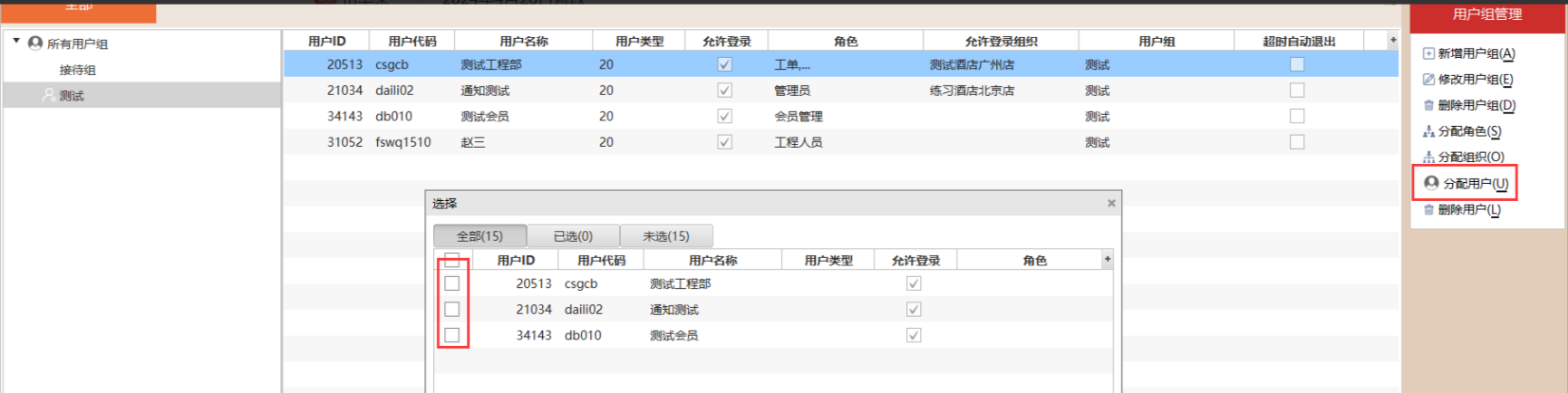Click the 分配角色(S) hierarchy icon
The image size is (1568, 393).
pos(1428,131)
